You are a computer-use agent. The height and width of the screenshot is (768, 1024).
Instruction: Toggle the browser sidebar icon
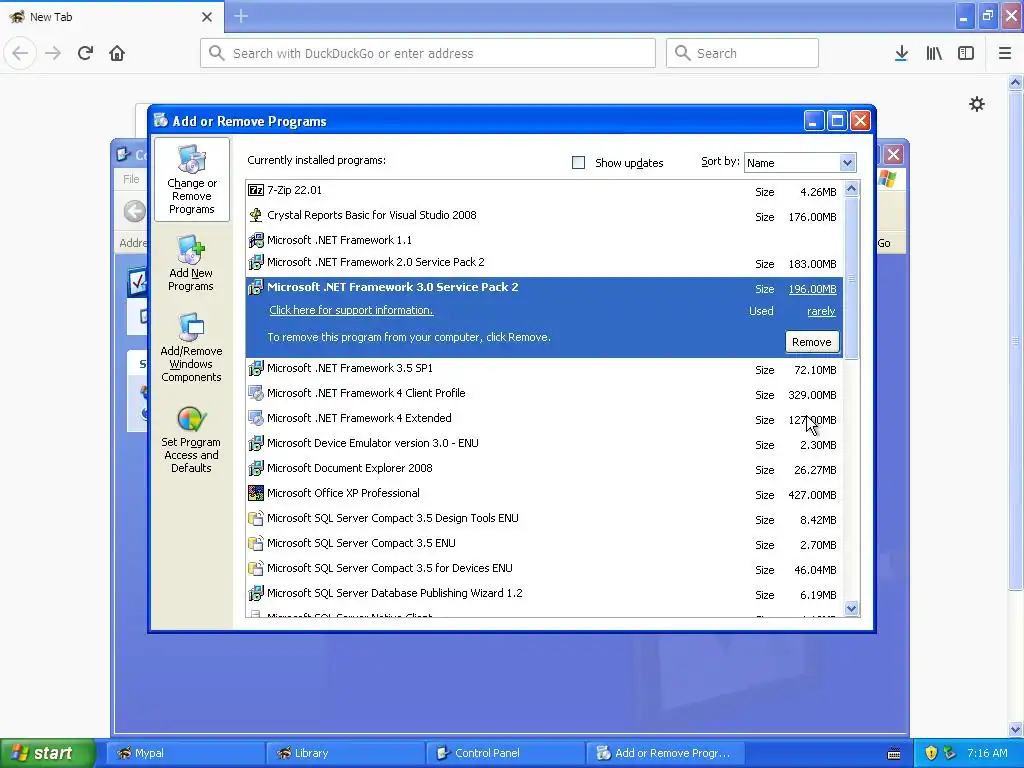point(966,53)
